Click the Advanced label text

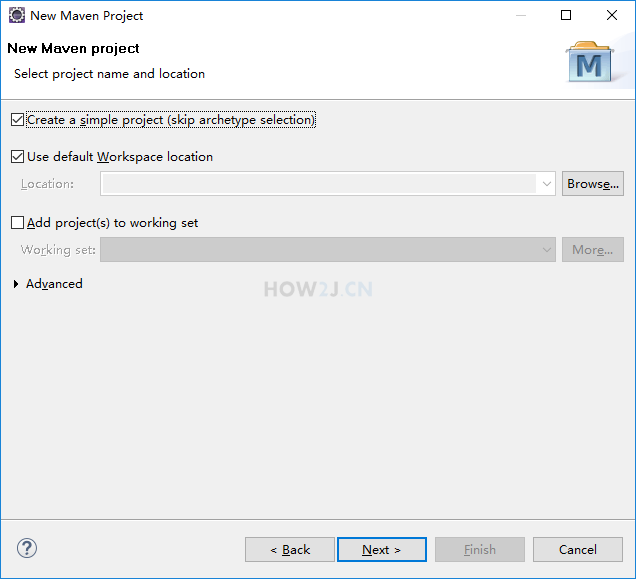(x=54, y=284)
